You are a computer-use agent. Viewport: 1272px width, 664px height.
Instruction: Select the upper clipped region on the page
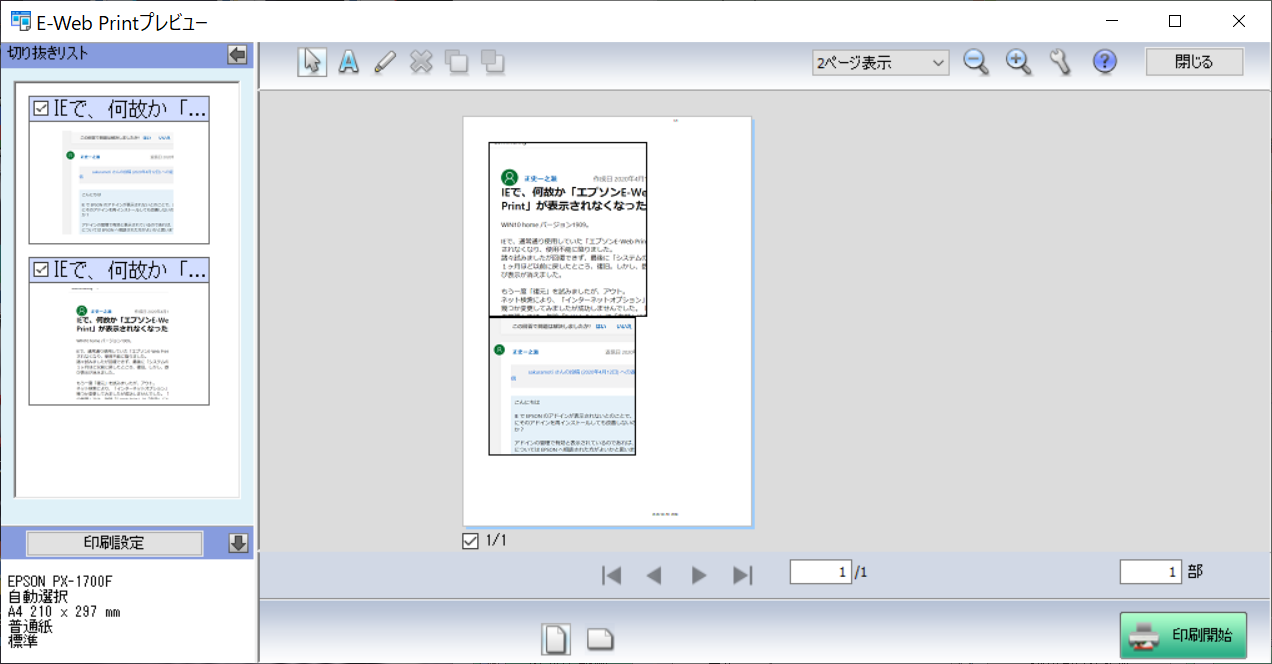tap(567, 229)
